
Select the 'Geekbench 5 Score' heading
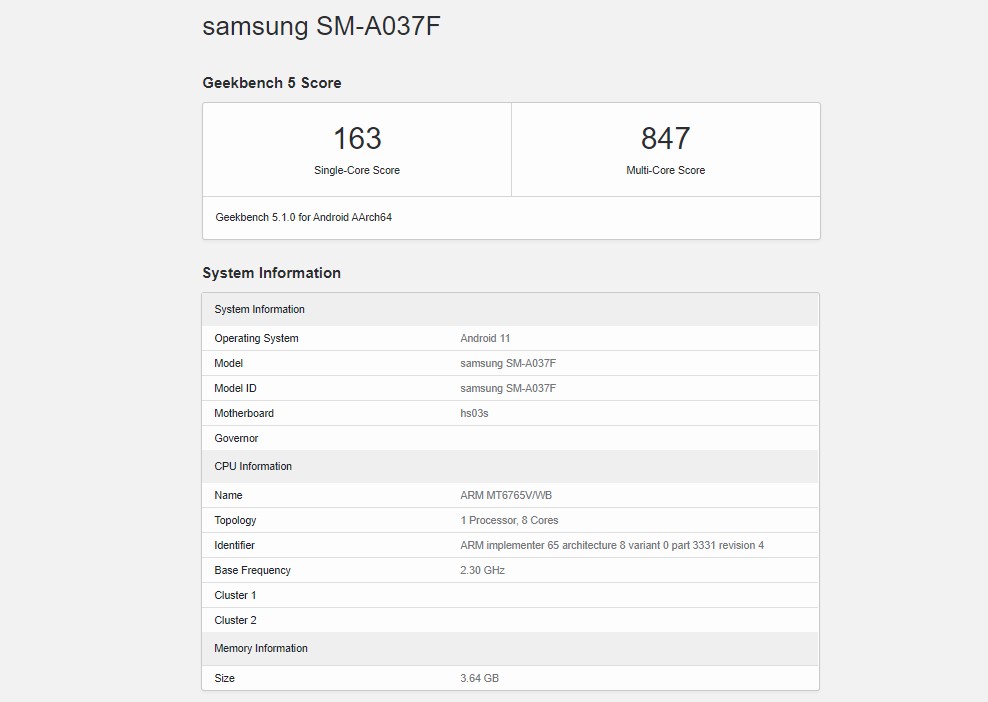(272, 83)
